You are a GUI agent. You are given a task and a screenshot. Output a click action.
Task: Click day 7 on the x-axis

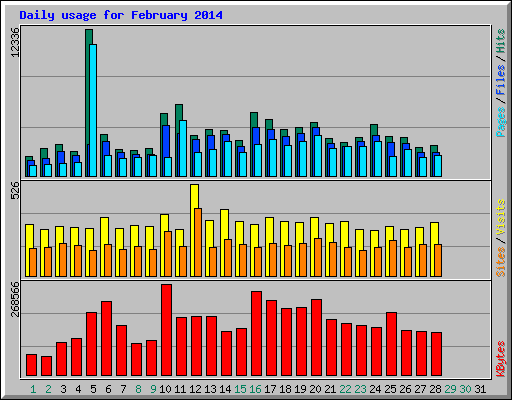coord(123,389)
